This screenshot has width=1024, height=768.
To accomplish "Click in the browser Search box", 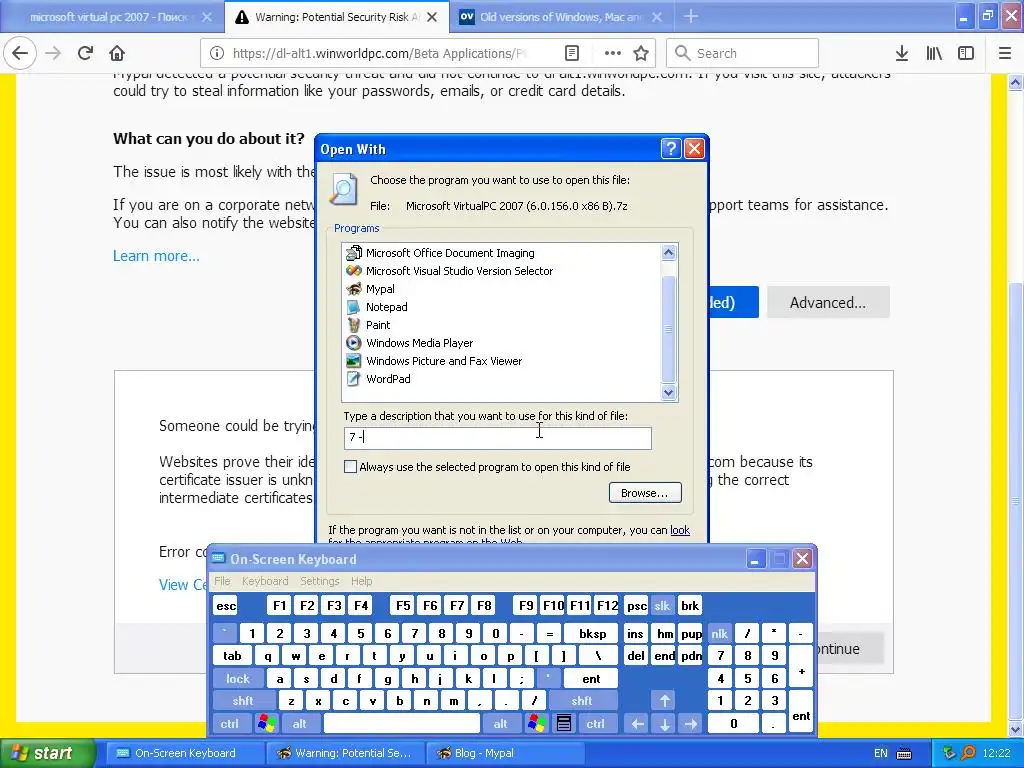I will click(x=743, y=54).
